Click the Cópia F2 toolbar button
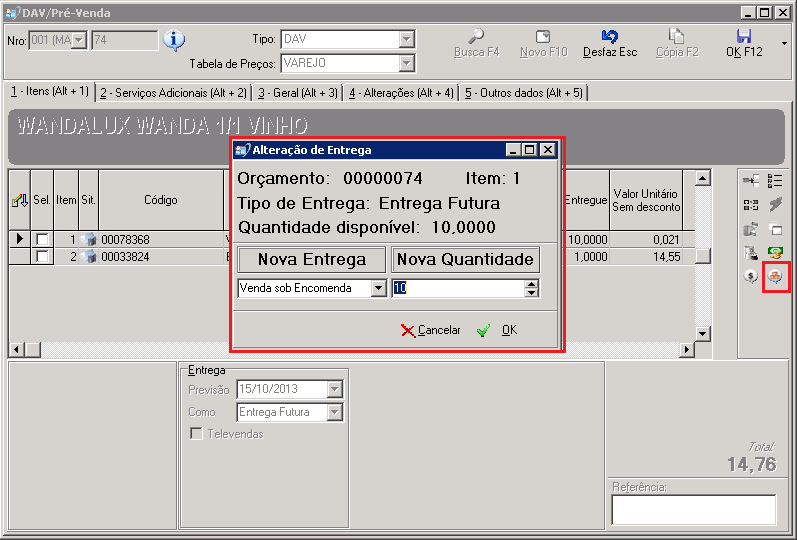The height and width of the screenshot is (540, 797). pos(677,44)
